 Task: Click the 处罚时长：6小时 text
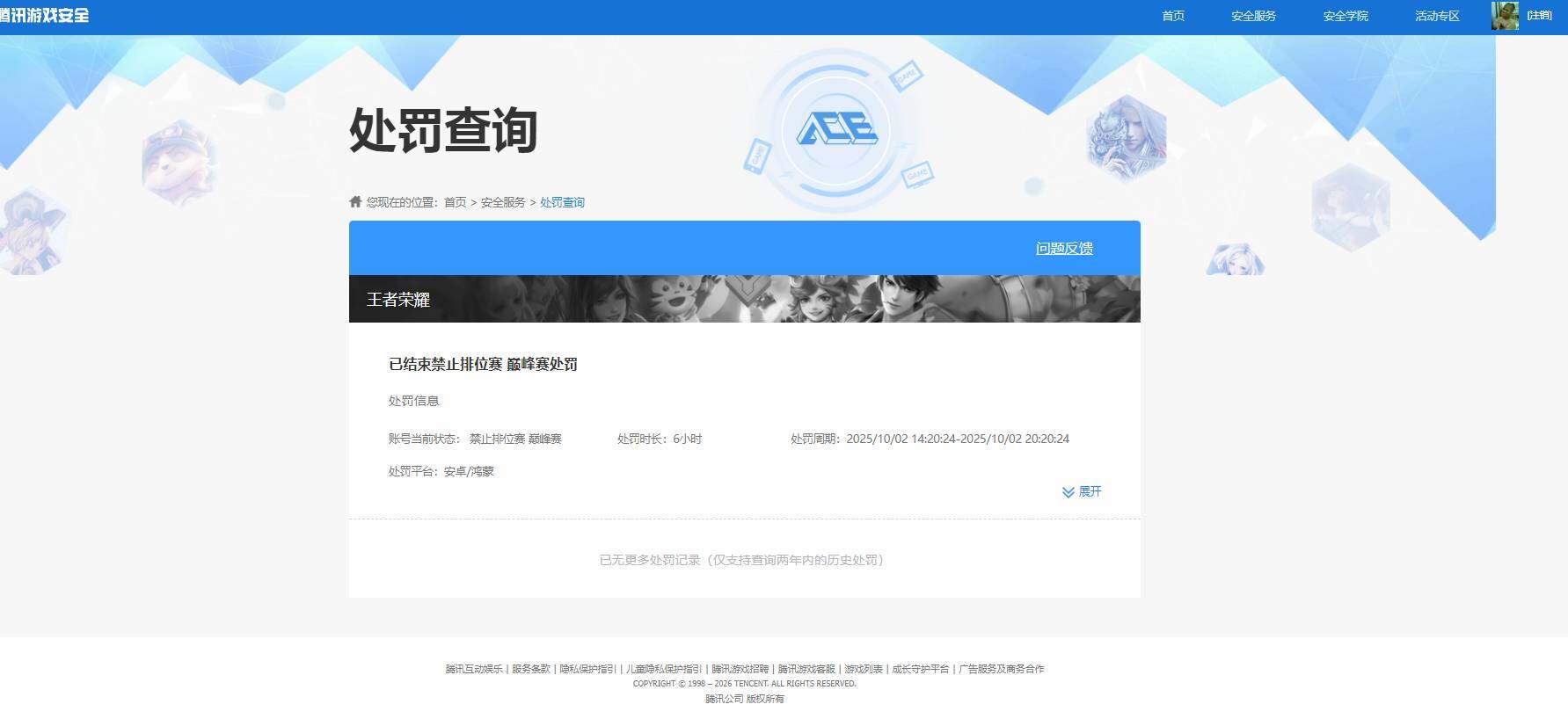tap(659, 439)
